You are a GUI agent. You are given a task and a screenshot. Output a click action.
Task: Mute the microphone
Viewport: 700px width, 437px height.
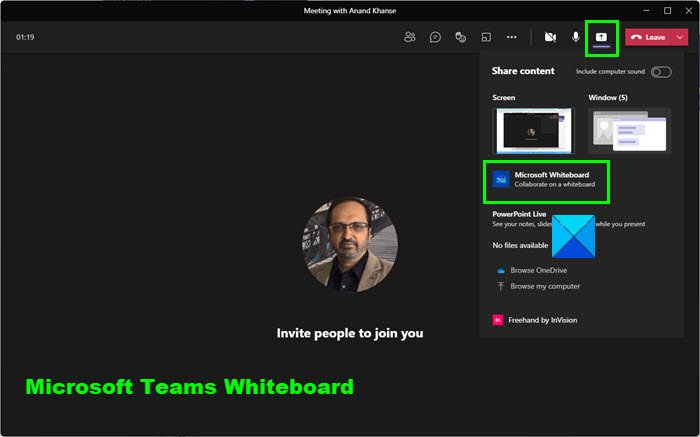coord(576,37)
